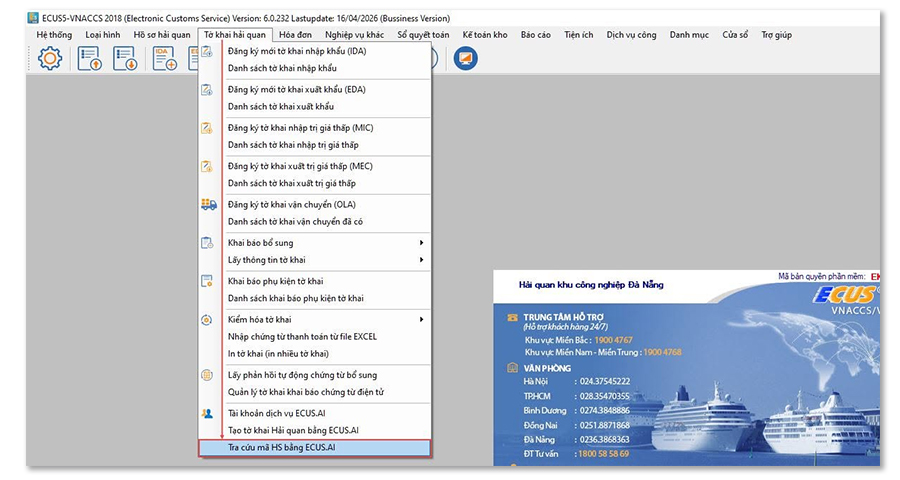
Task: Click the ECUS logo on the splash panel
Action: pyautogui.click(x=846, y=295)
